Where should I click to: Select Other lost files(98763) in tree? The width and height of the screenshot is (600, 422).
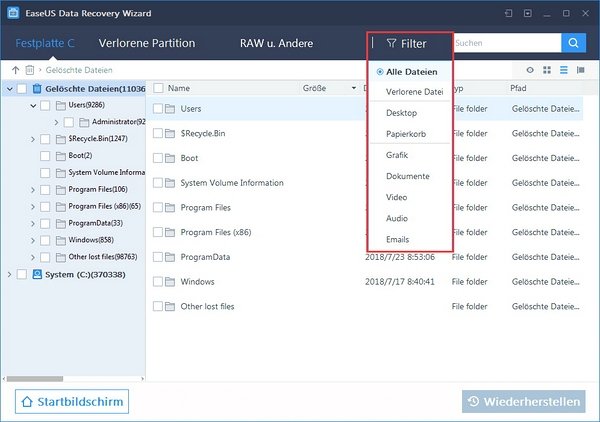103,257
